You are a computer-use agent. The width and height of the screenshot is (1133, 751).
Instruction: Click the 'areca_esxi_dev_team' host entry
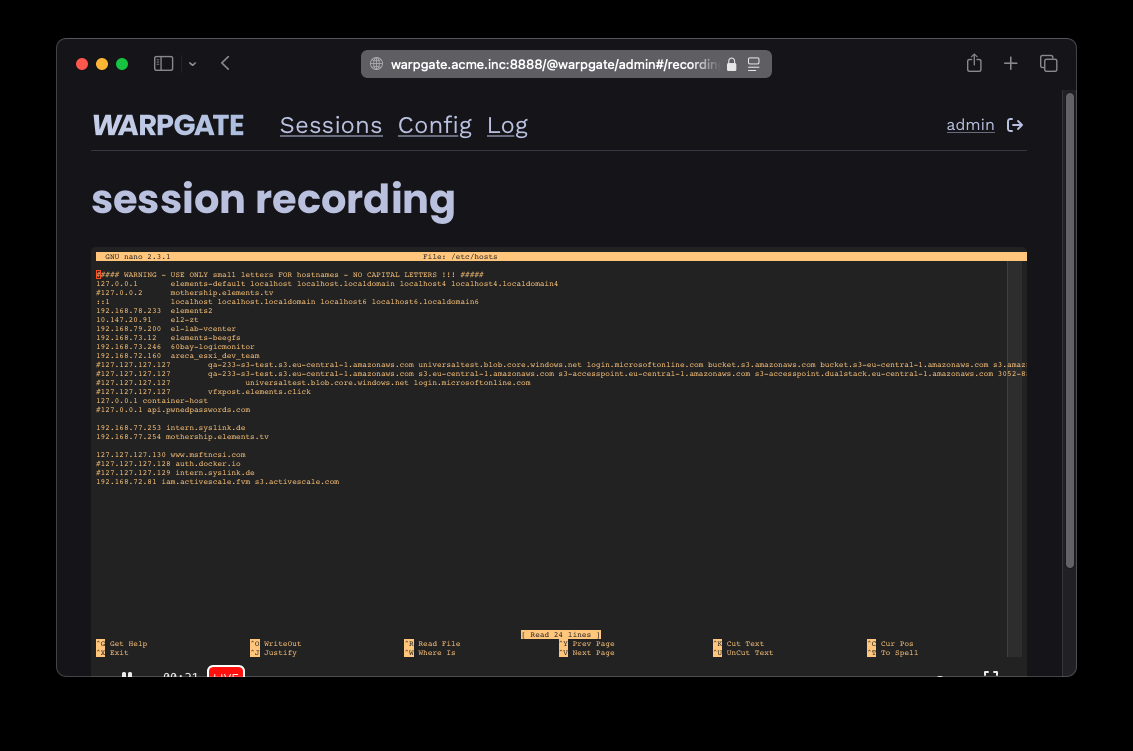click(215, 356)
